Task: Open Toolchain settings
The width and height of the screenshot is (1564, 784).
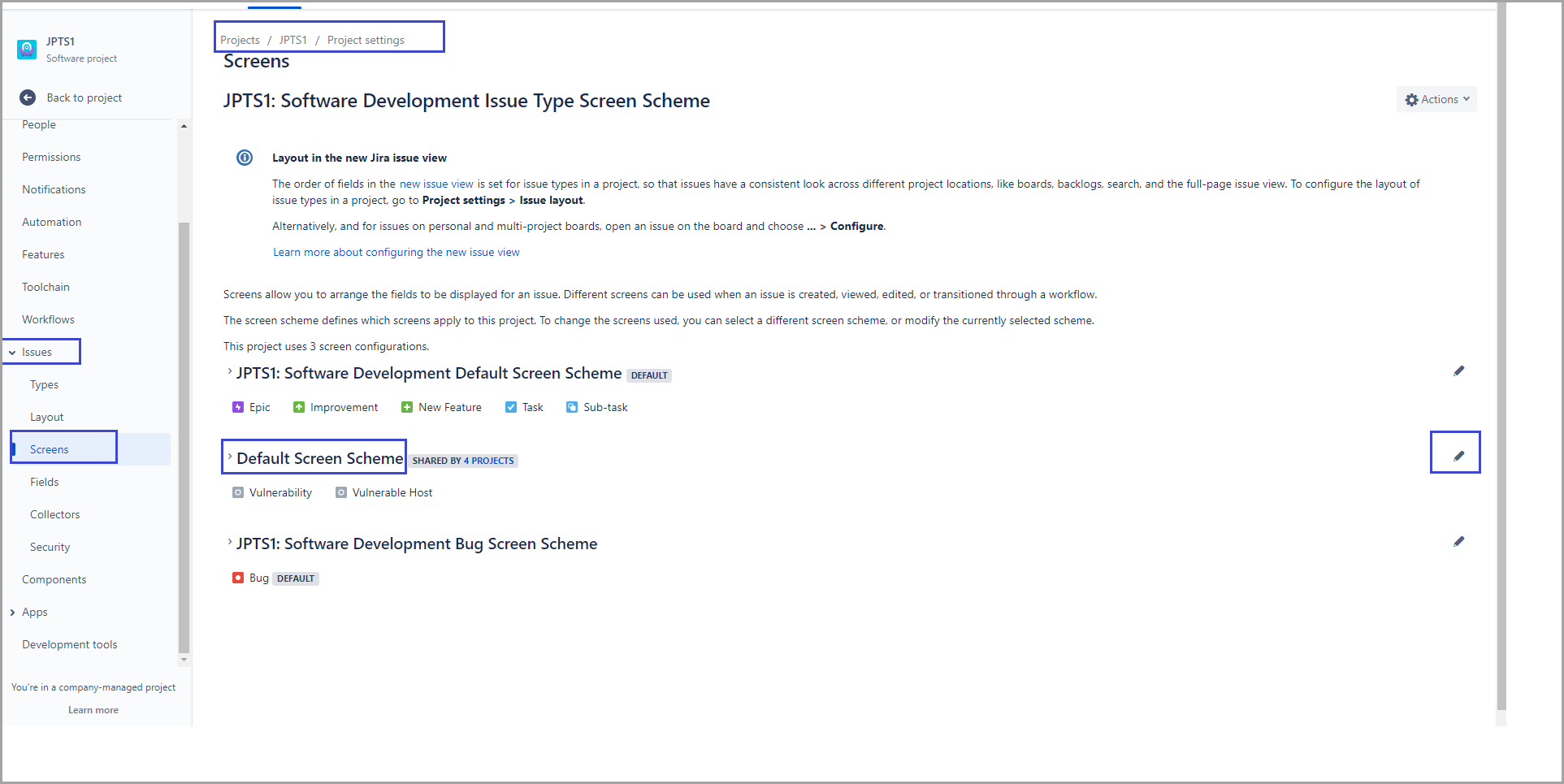Action: click(45, 287)
